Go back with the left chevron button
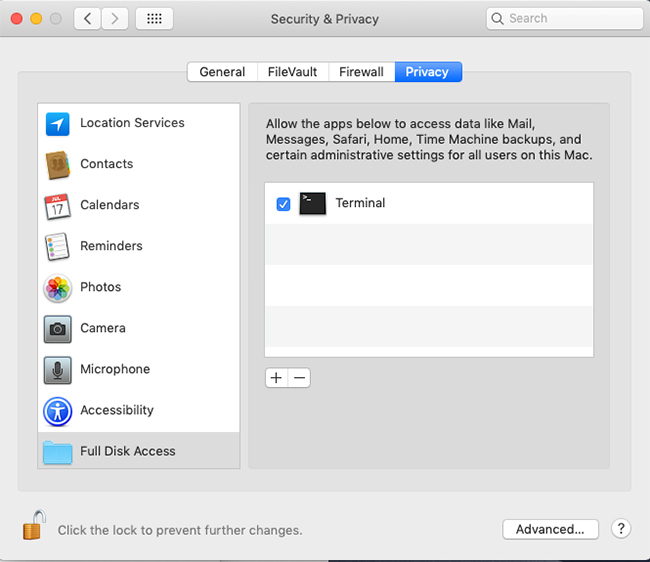The width and height of the screenshot is (650, 562). click(87, 19)
